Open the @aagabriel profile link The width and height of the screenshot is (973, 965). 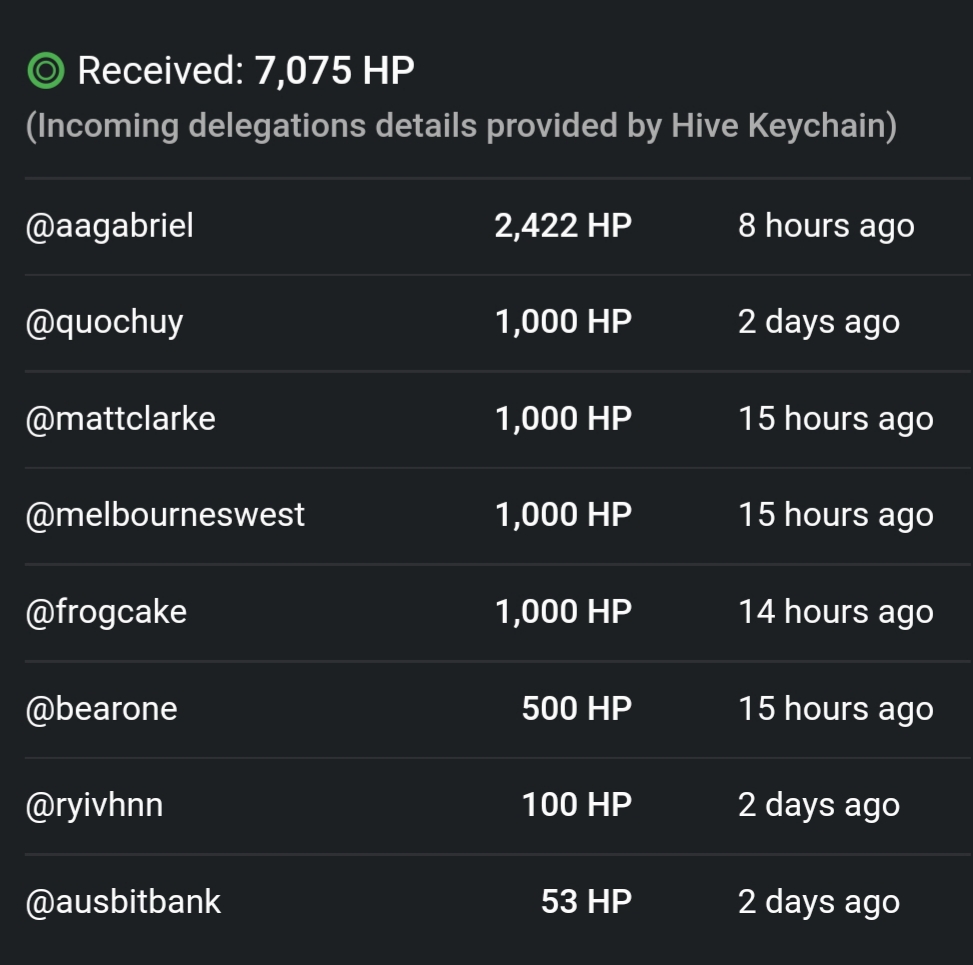(109, 225)
